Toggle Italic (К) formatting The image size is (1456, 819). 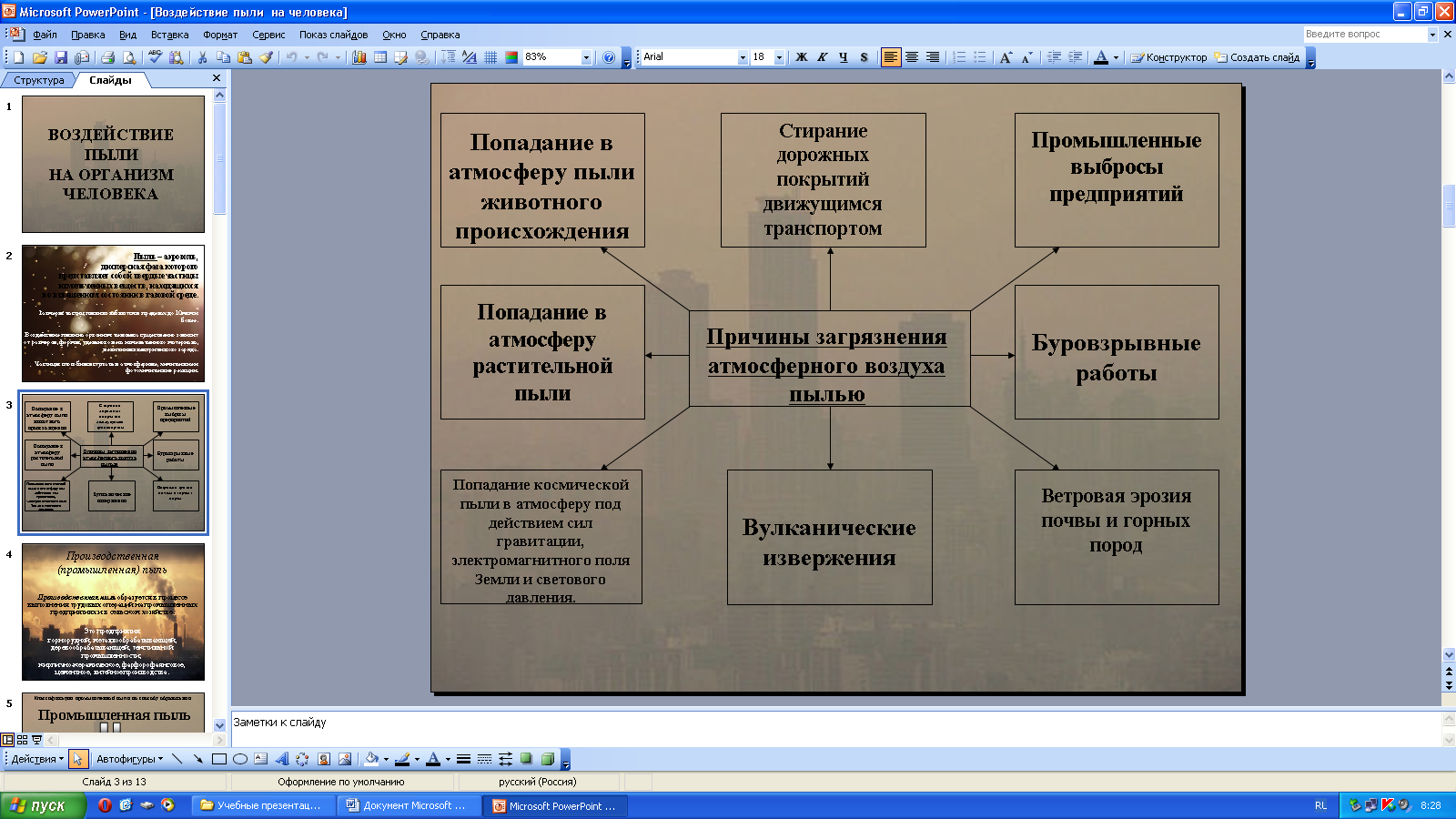(x=822, y=57)
